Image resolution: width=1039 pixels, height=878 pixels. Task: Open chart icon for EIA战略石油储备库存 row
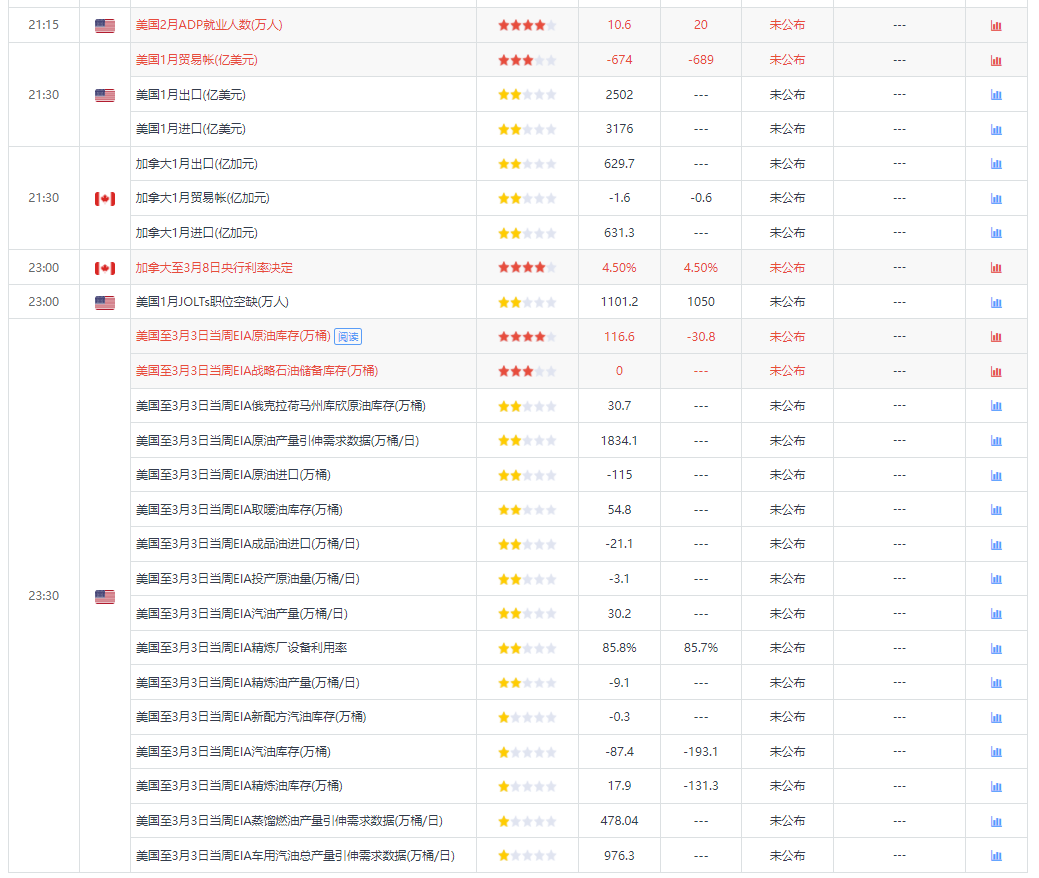tap(996, 371)
